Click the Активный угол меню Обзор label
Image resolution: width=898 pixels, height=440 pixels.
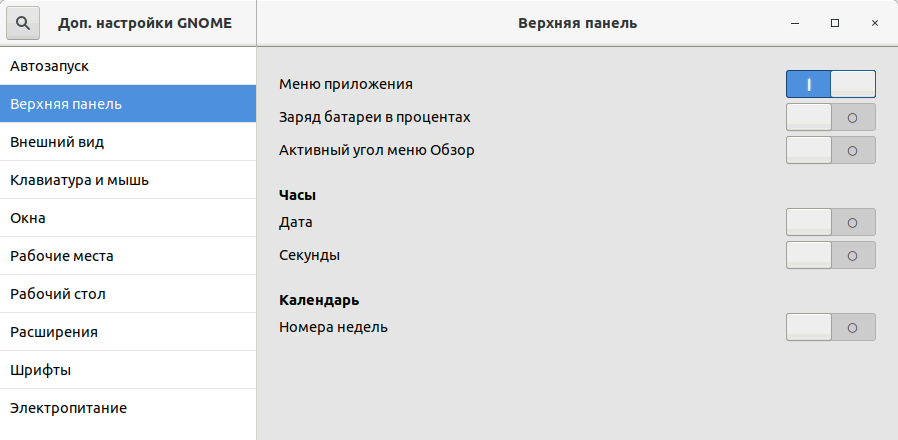point(376,150)
